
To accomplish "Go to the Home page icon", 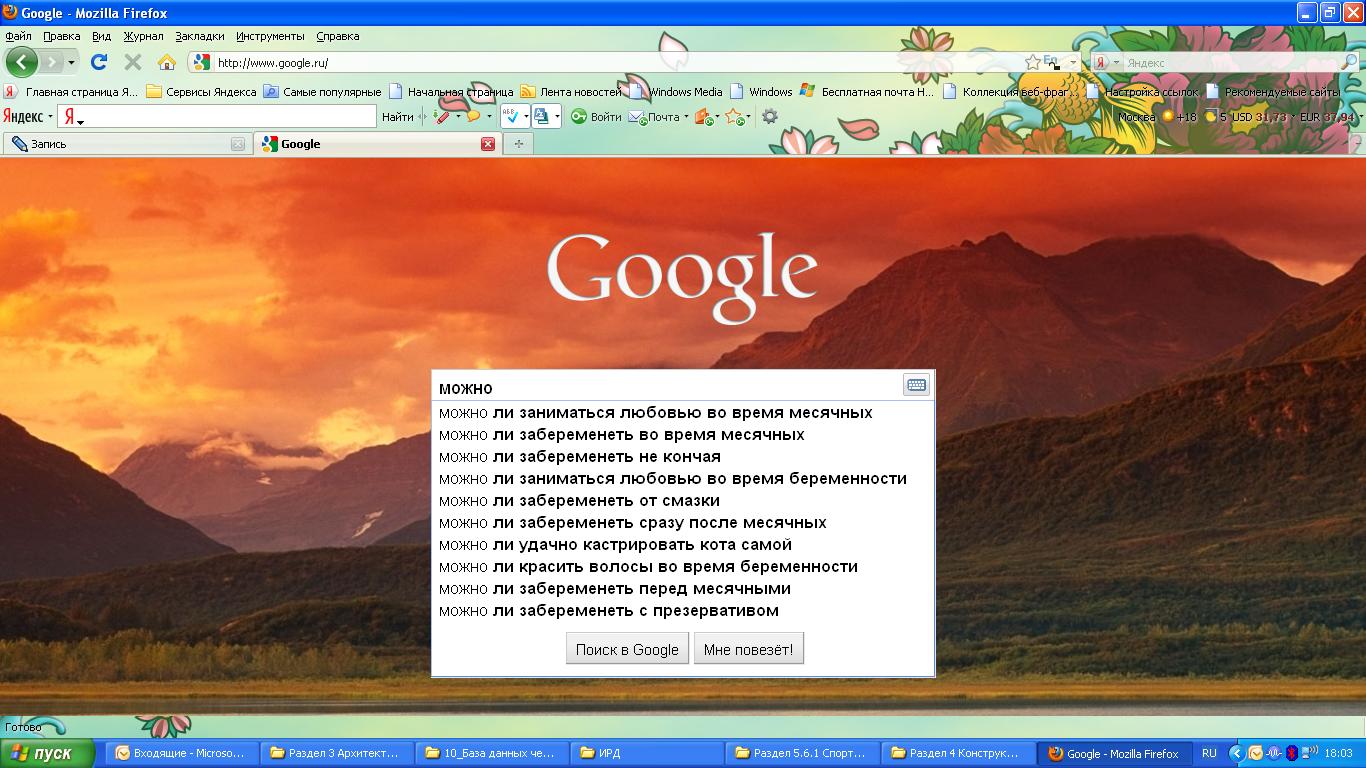I will pyautogui.click(x=167, y=62).
